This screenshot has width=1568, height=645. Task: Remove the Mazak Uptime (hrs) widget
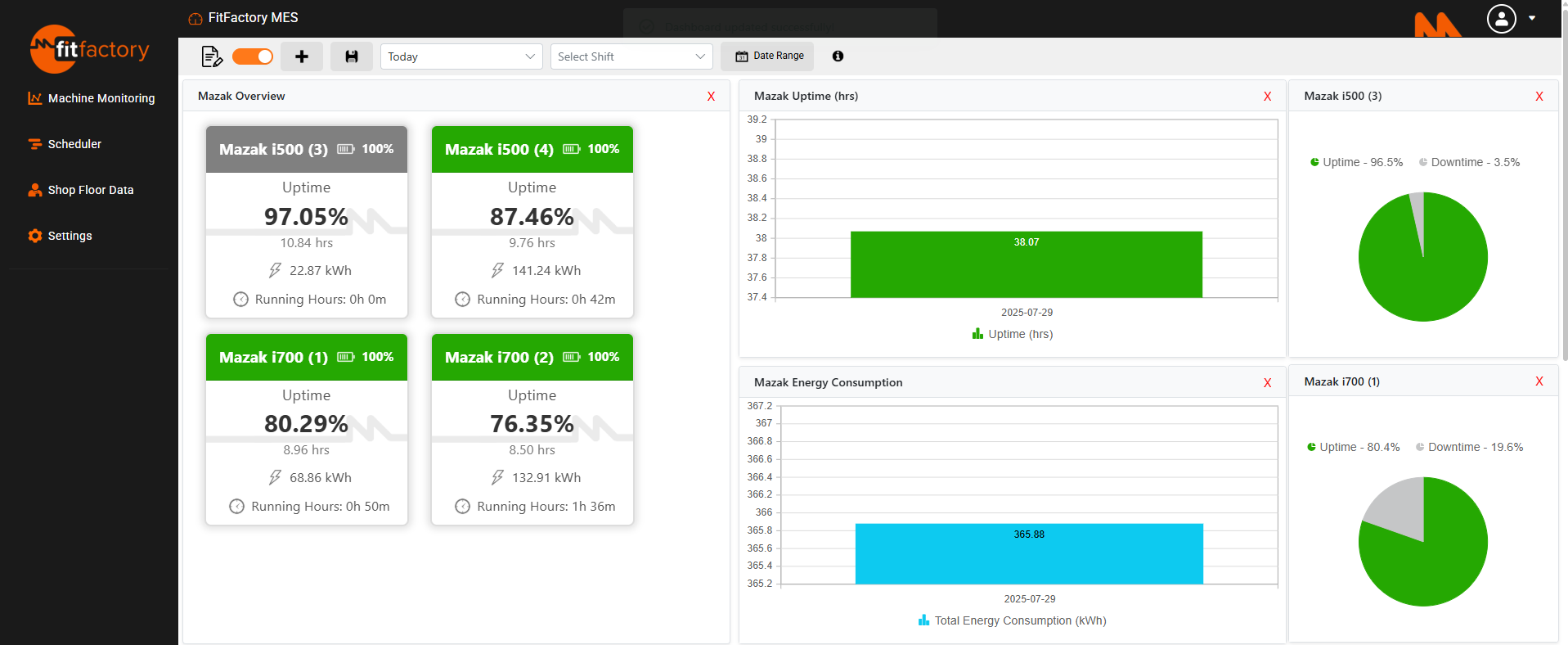(x=1267, y=97)
